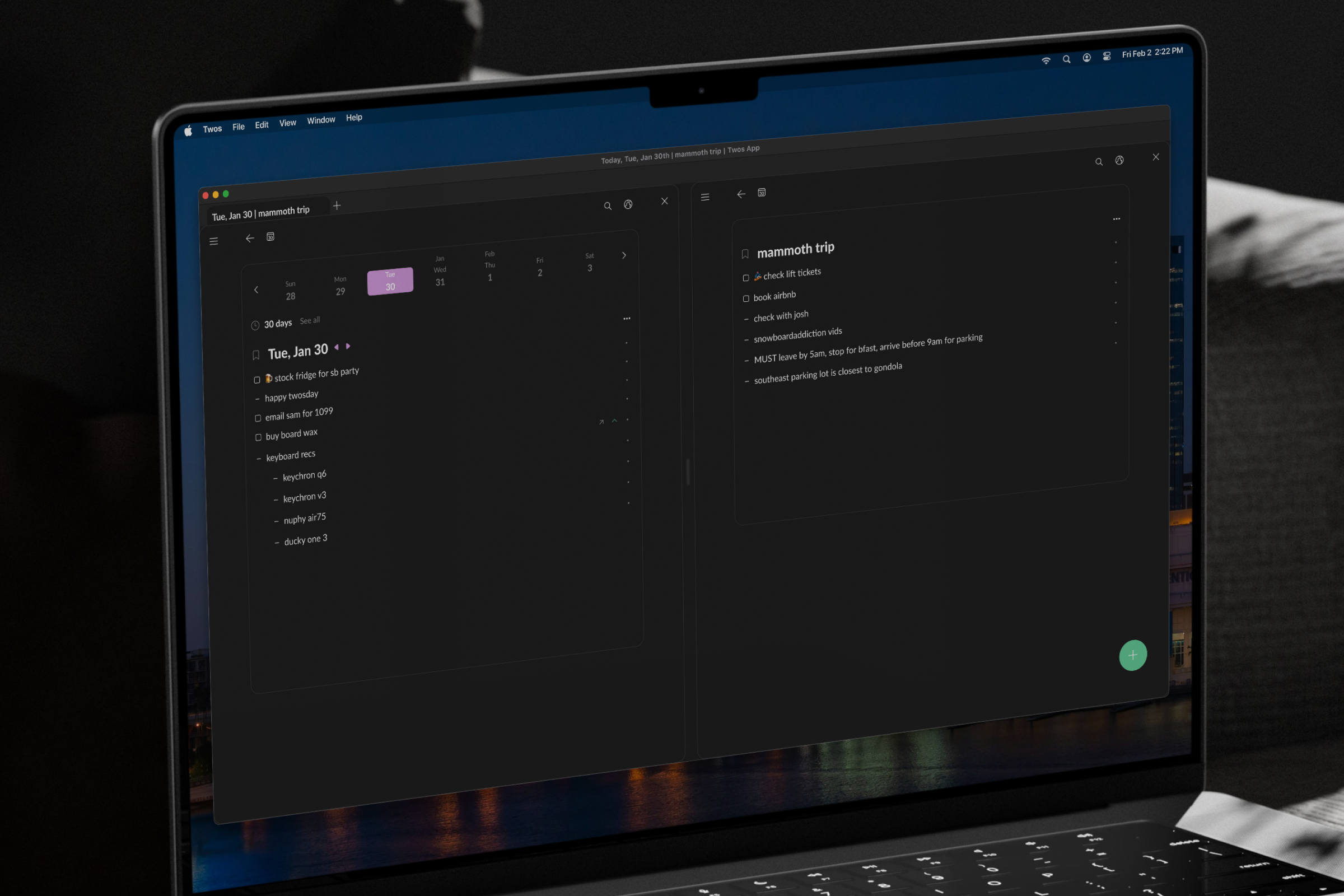
Task: Go to next week with the right chevron
Action: pyautogui.click(x=624, y=255)
